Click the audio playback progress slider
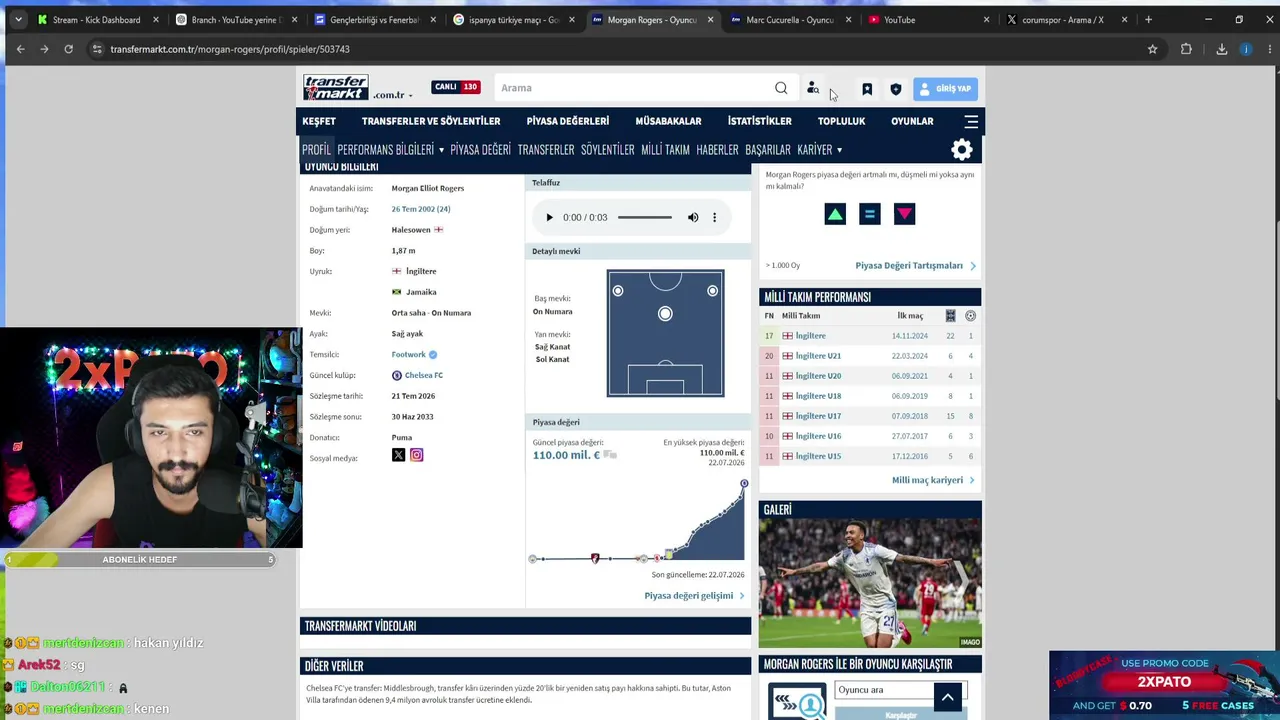Viewport: 1280px width, 720px height. (x=645, y=217)
